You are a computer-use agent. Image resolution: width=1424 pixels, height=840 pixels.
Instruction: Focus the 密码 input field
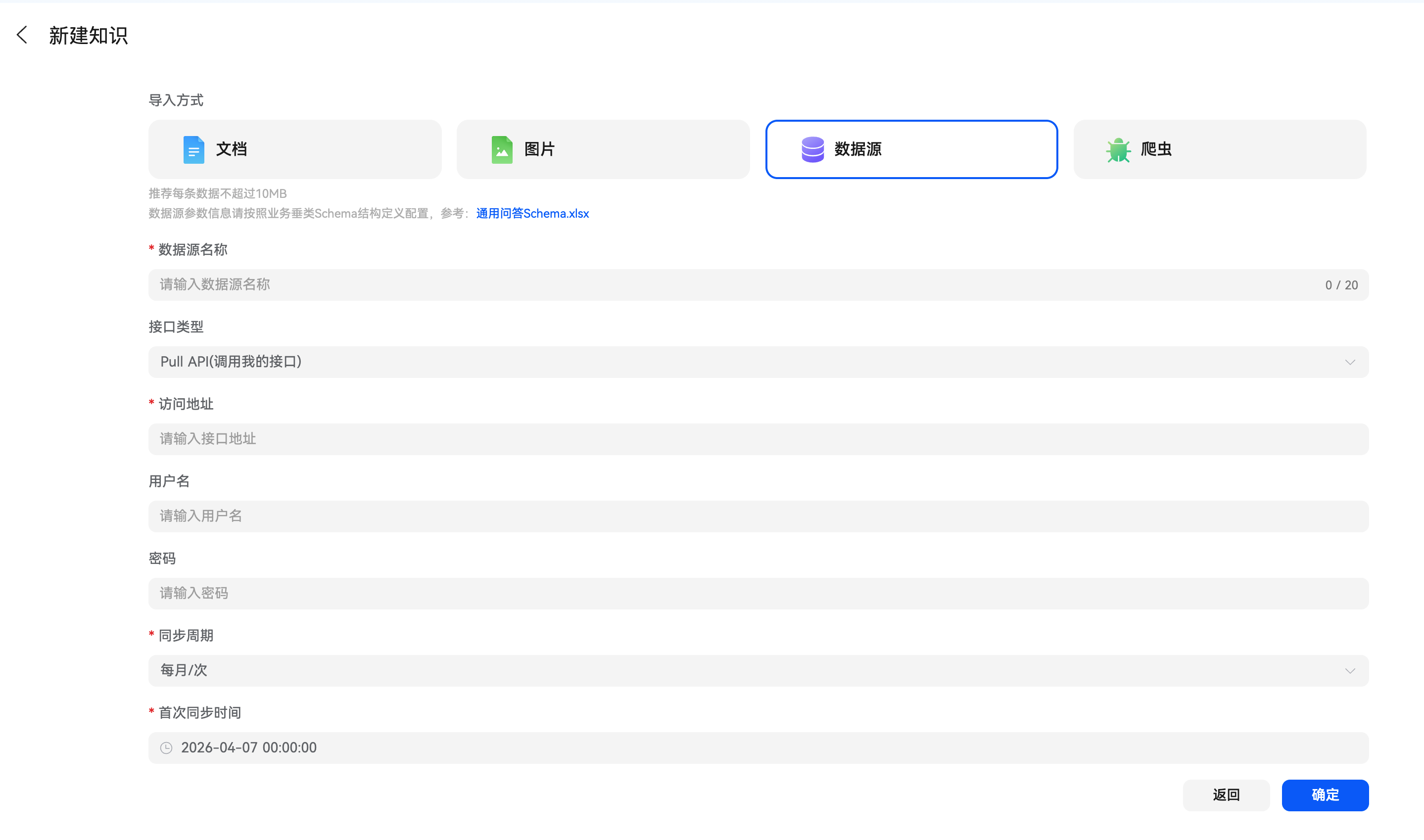759,593
